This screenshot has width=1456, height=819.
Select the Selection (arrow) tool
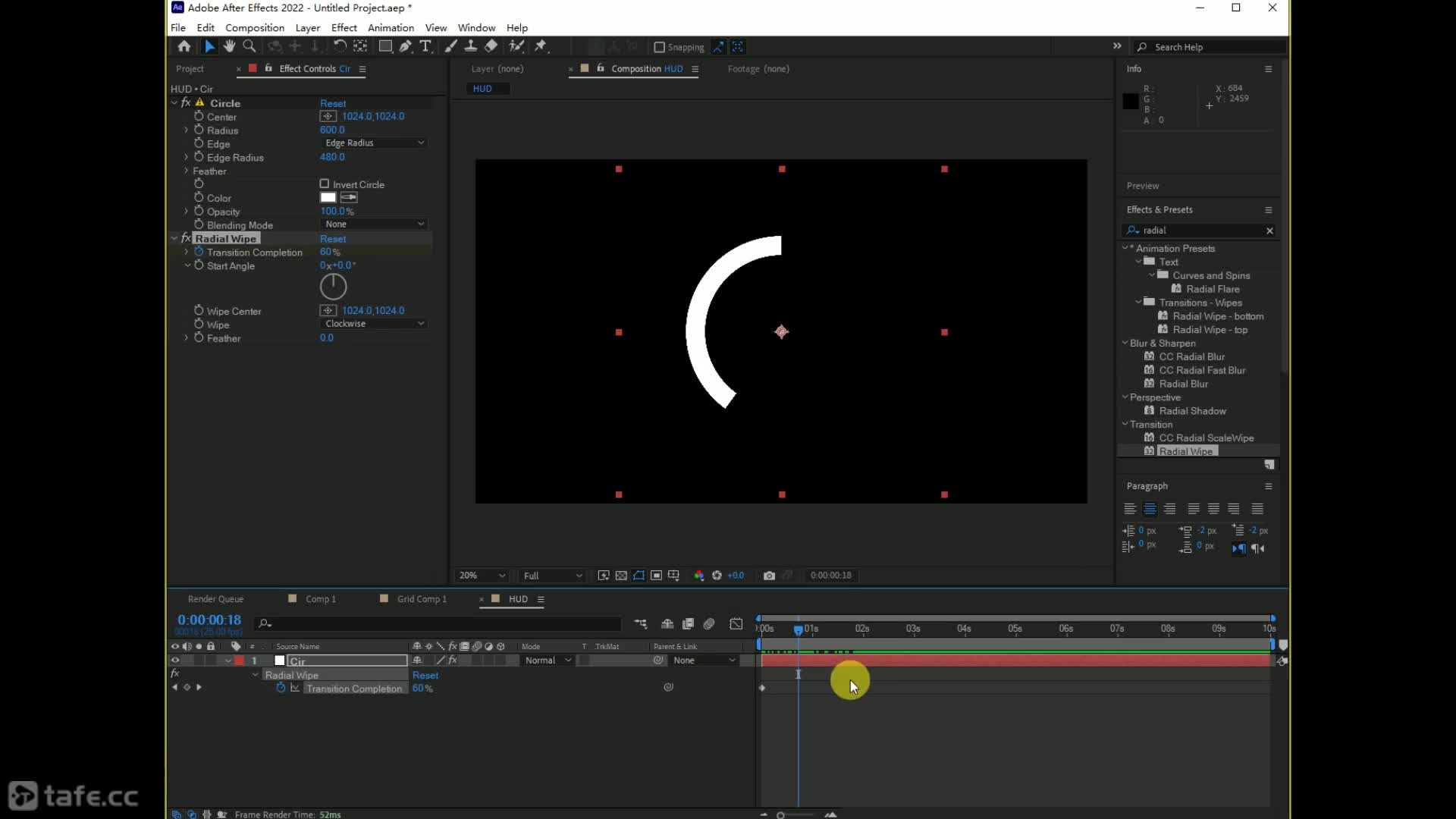click(x=209, y=46)
